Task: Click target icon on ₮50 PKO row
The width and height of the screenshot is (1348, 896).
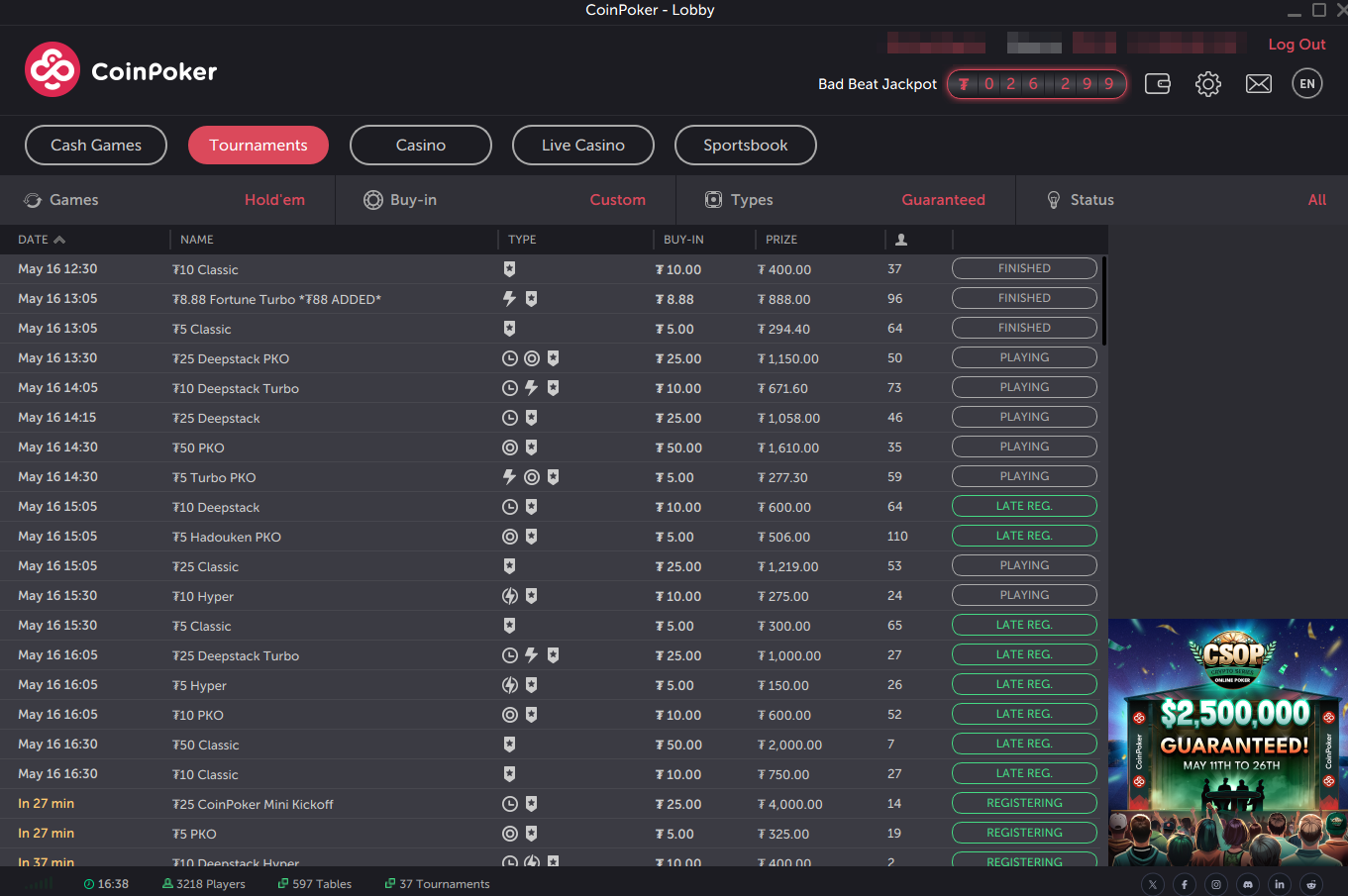Action: pyautogui.click(x=510, y=448)
